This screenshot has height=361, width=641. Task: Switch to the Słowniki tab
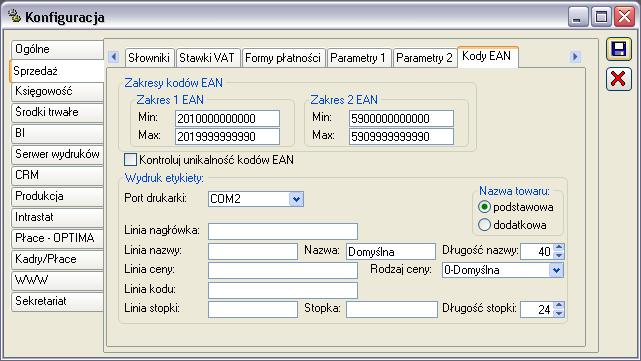(x=149, y=58)
